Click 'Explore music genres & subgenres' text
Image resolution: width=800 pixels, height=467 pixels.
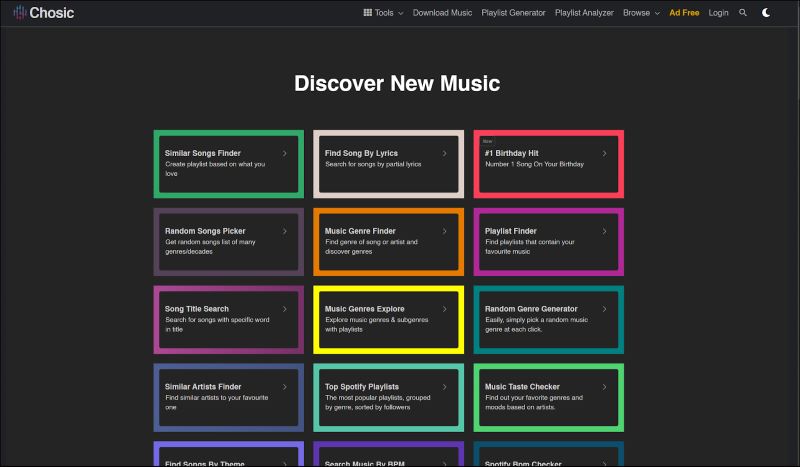[x=377, y=325]
